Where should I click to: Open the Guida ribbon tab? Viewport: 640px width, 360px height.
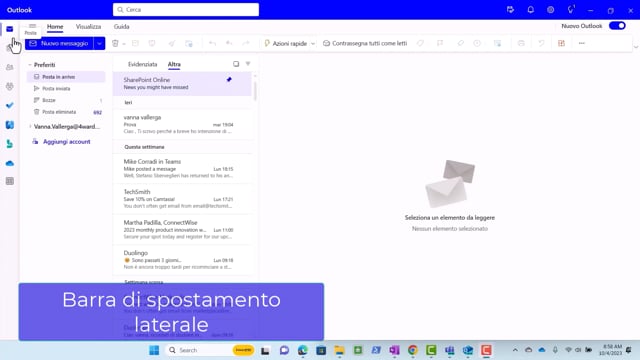[x=122, y=27]
